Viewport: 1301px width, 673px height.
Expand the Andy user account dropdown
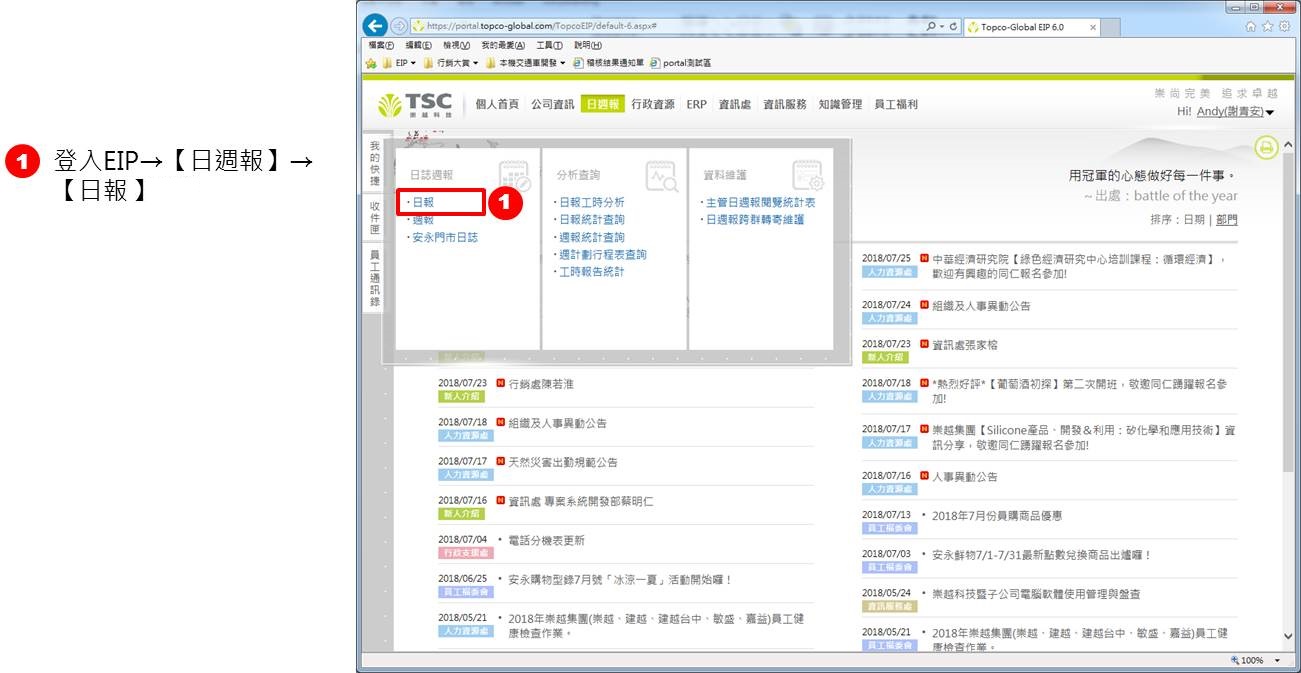tap(1270, 112)
